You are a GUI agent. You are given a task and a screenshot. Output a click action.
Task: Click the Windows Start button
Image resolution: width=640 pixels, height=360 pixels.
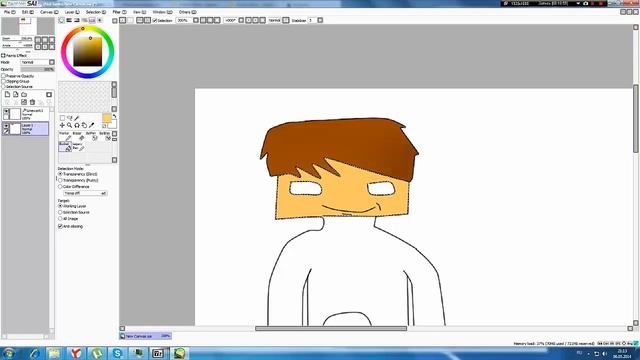pyautogui.click(x=9, y=353)
